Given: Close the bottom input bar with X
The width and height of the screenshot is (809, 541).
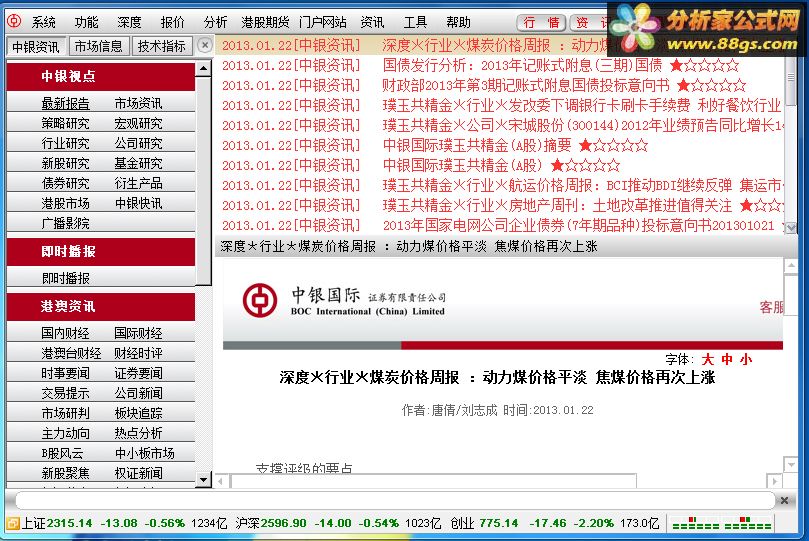Looking at the screenshot, I should pyautogui.click(x=784, y=500).
